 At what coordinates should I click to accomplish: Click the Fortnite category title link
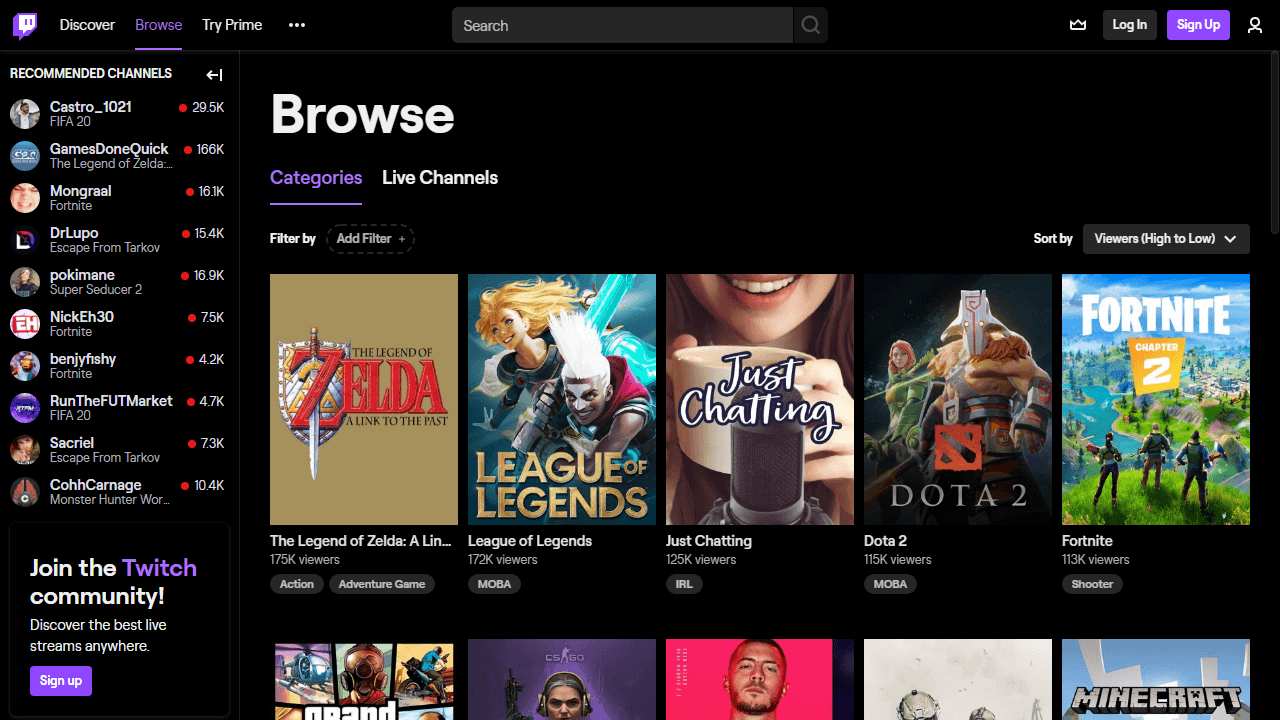tap(1087, 541)
